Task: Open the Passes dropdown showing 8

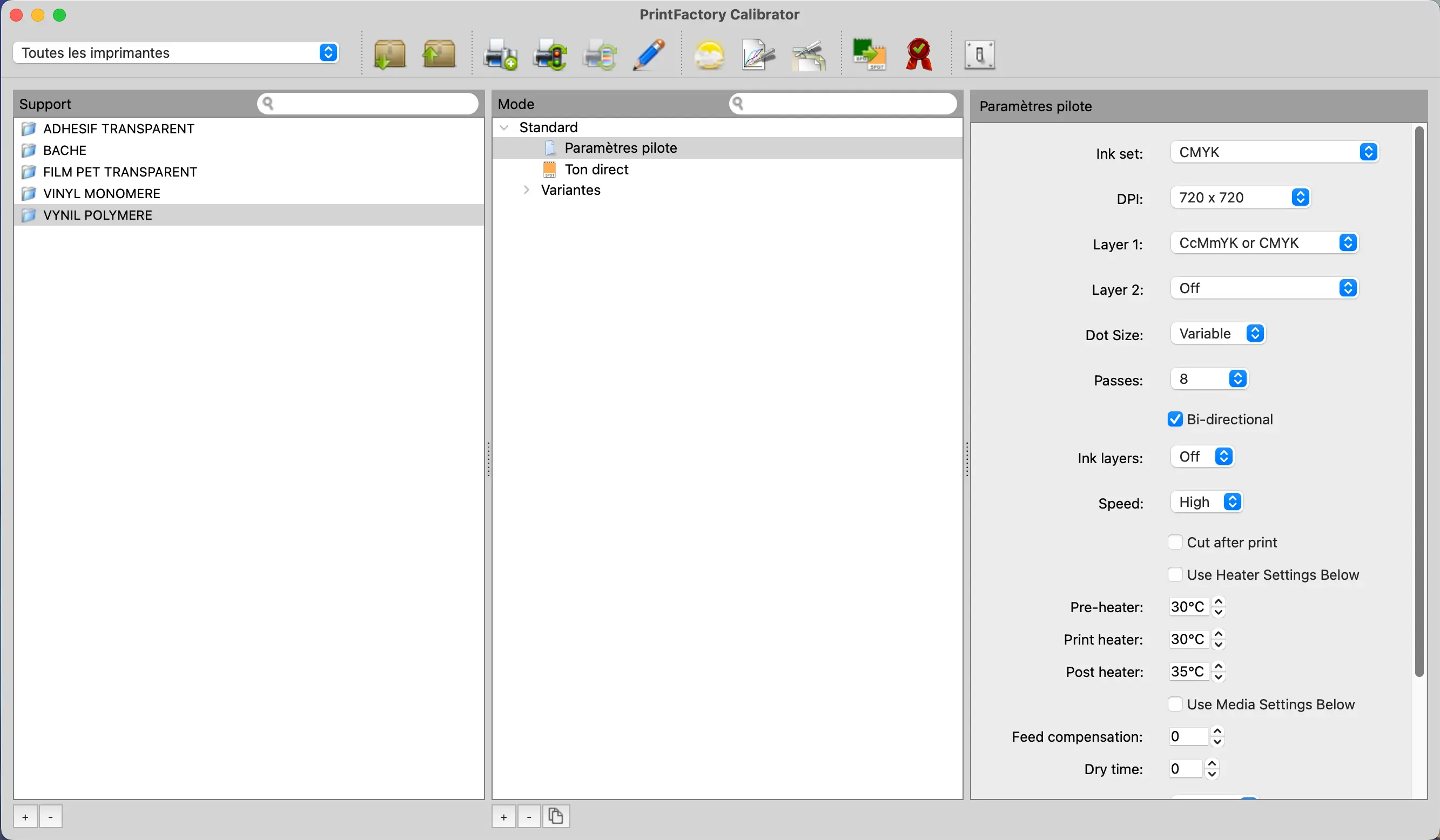Action: tap(1209, 378)
